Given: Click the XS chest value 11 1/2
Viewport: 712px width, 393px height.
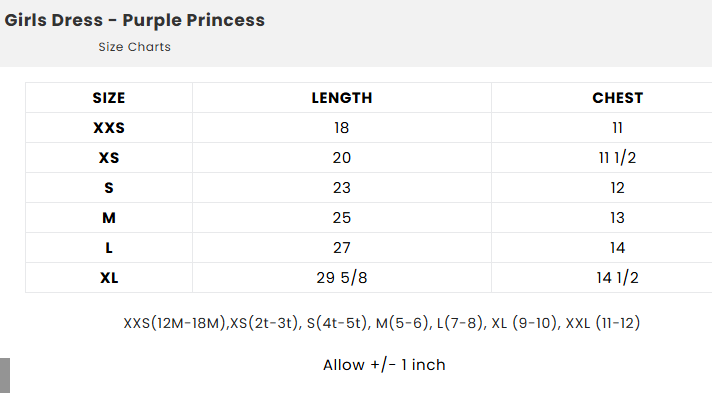Looking at the screenshot, I should pyautogui.click(x=618, y=158).
